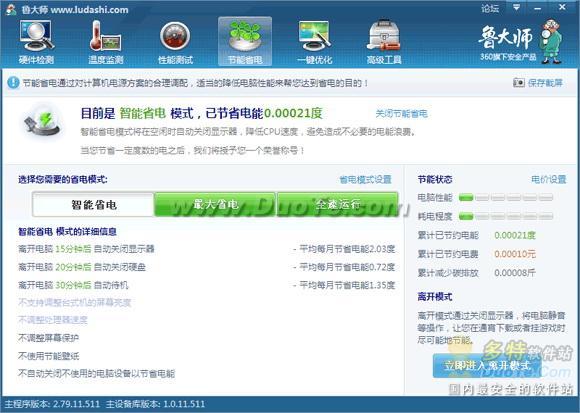Click 不调整屏幕保护 text
The image size is (580, 413).
tap(48, 338)
